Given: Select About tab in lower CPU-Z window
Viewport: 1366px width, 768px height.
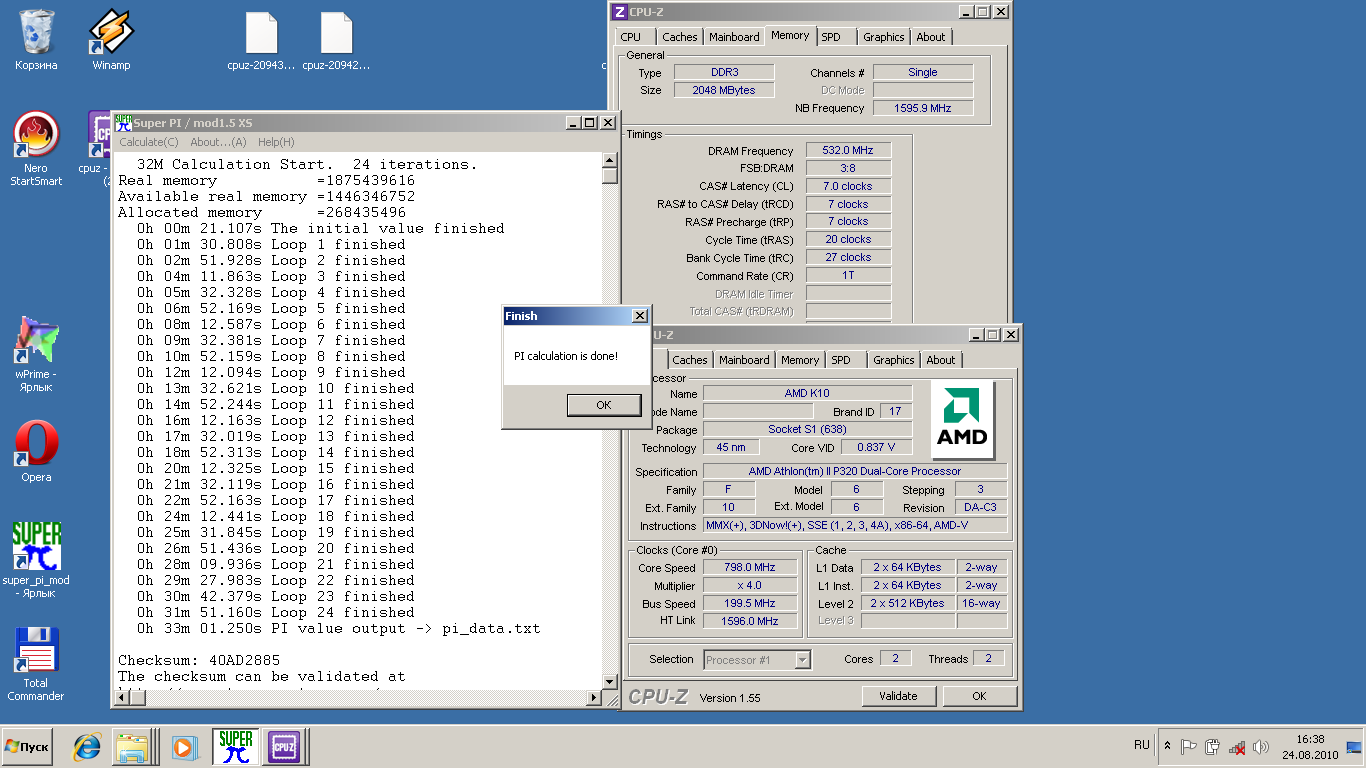Looking at the screenshot, I should coord(940,360).
